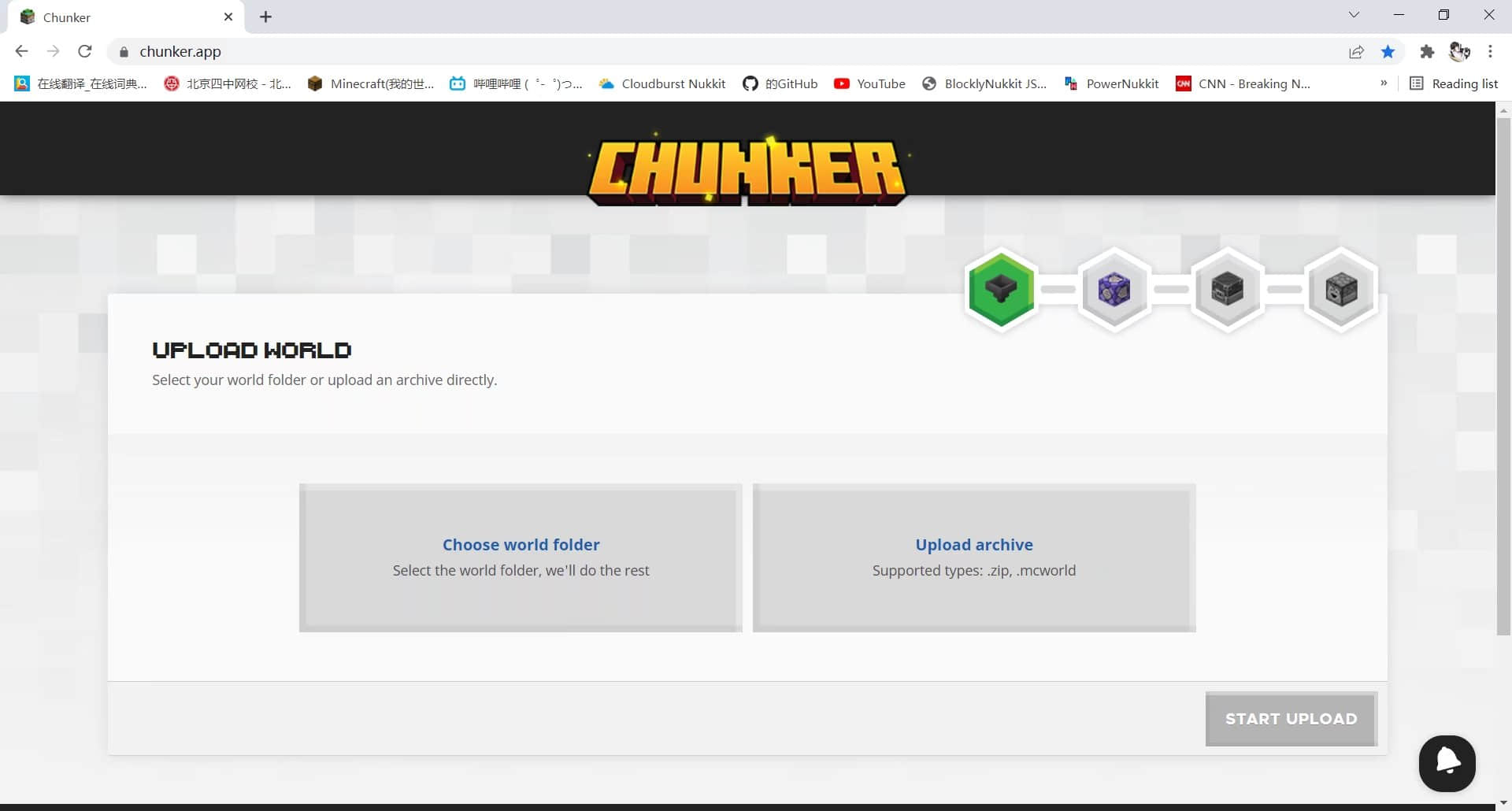Open the Chrome three-dot menu

tap(1490, 52)
